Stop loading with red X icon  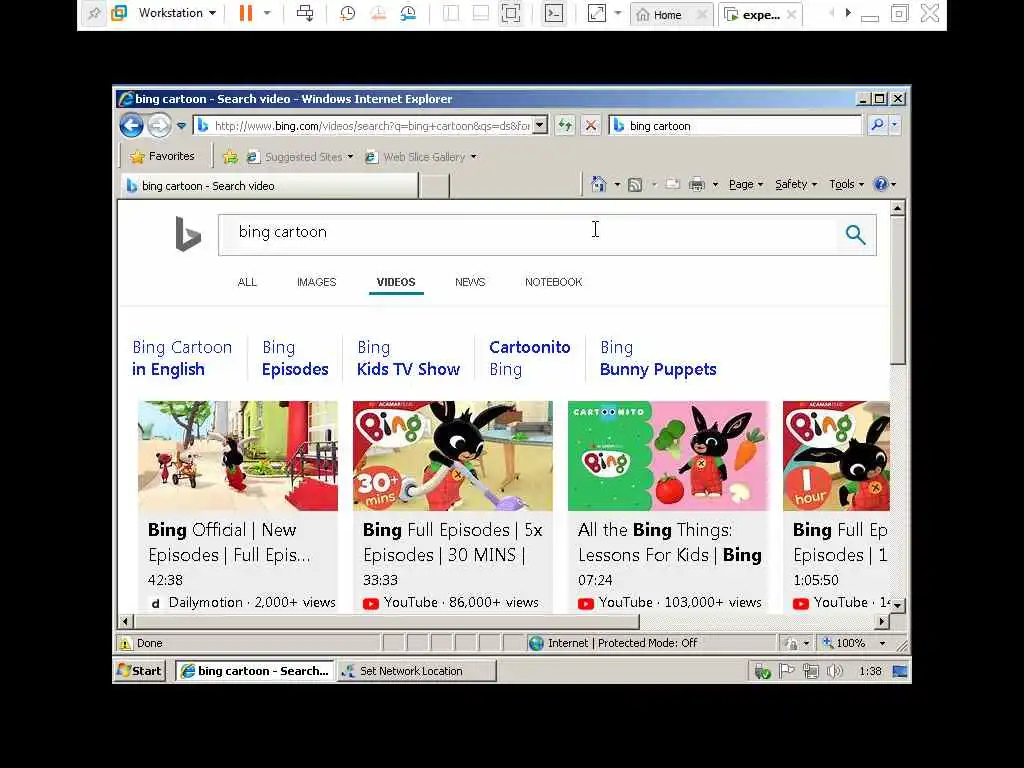tap(591, 125)
